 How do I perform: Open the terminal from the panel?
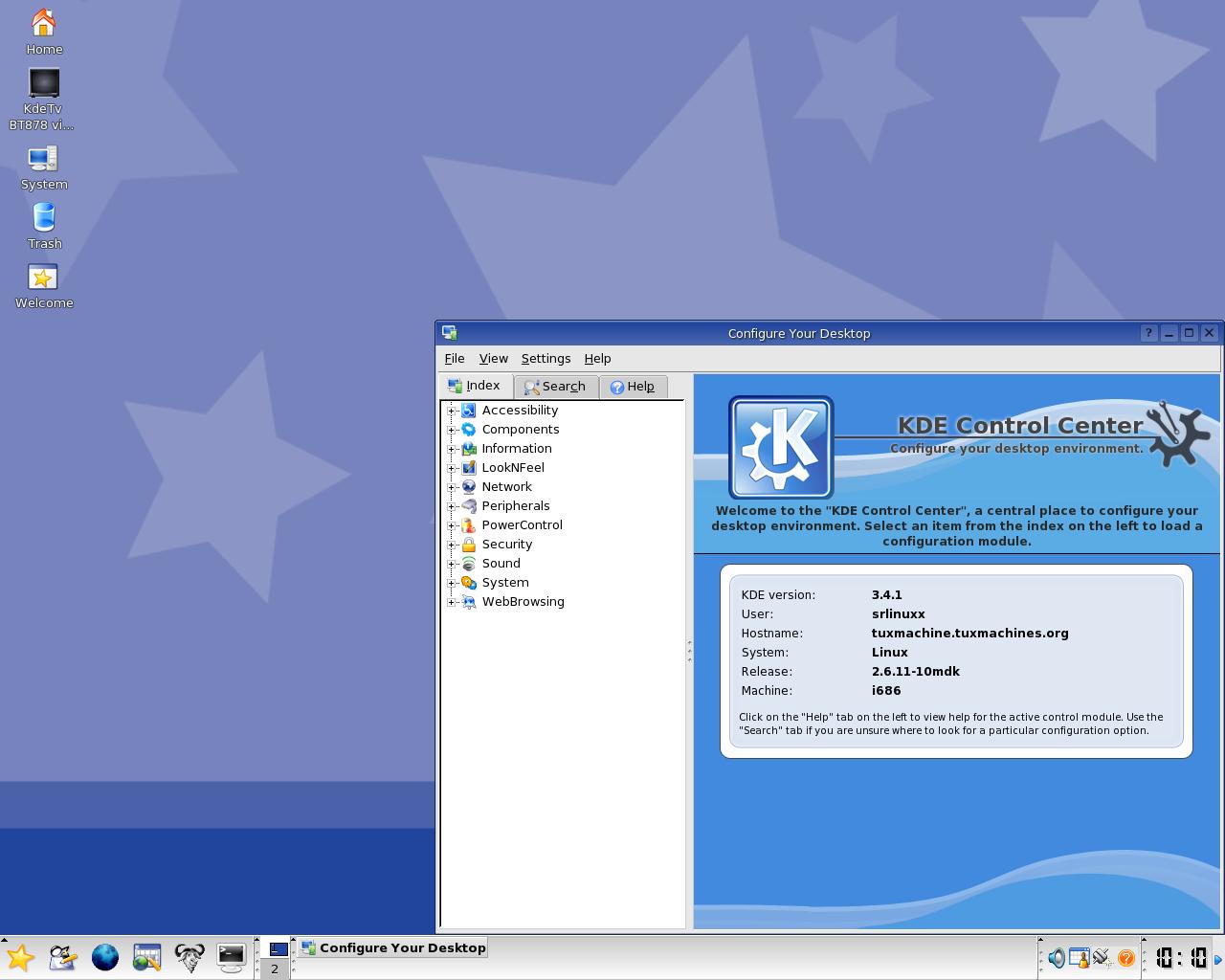click(x=232, y=957)
